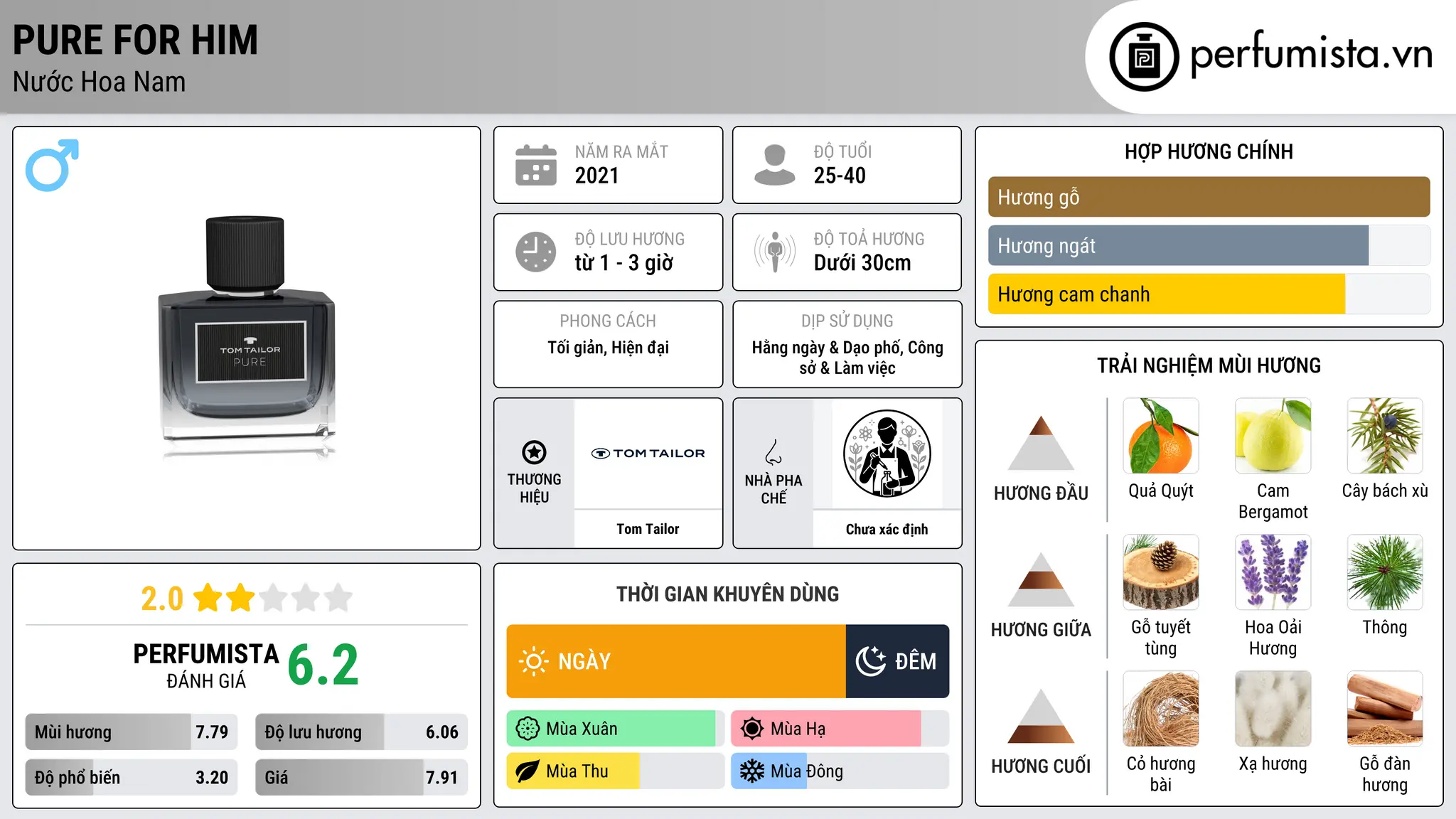Click the perfumista.vn site name
Image resolution: width=1456 pixels, height=819 pixels.
coord(1311,55)
